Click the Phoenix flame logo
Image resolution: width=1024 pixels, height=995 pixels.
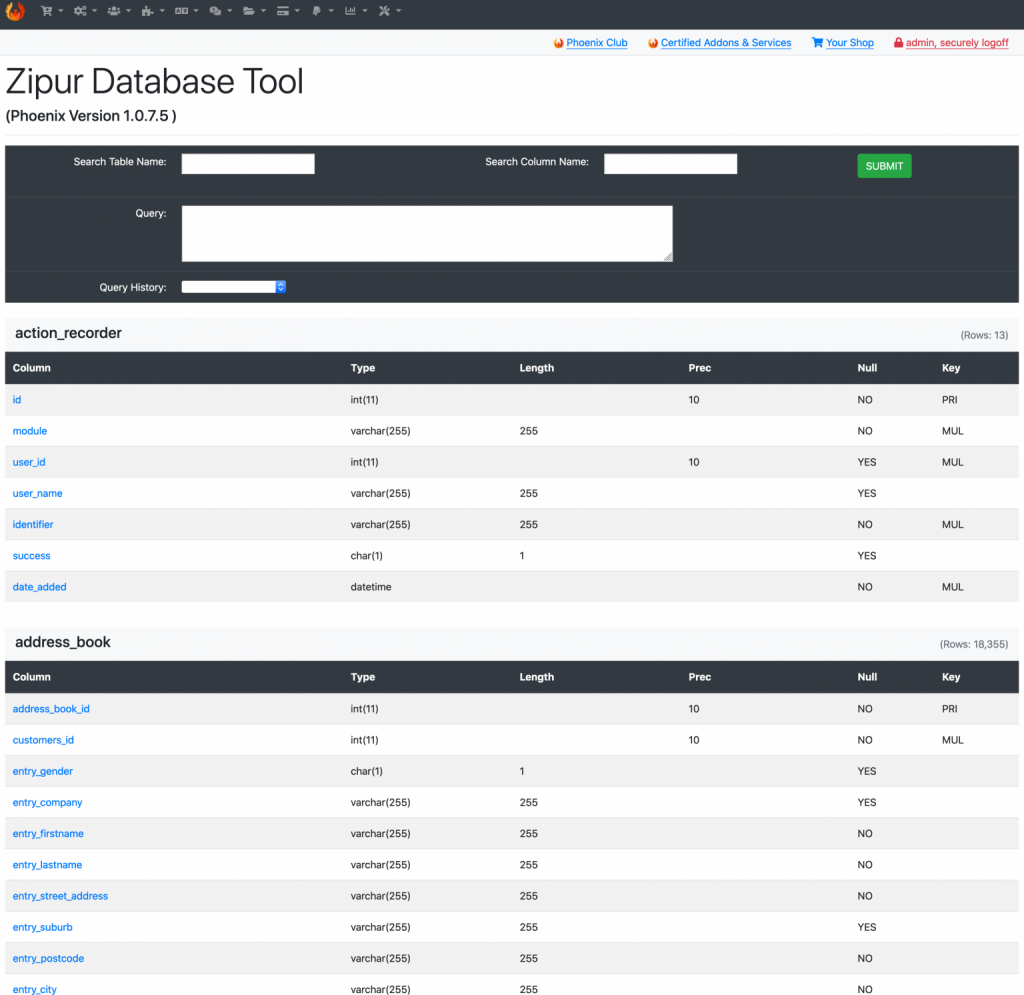tap(15, 10)
